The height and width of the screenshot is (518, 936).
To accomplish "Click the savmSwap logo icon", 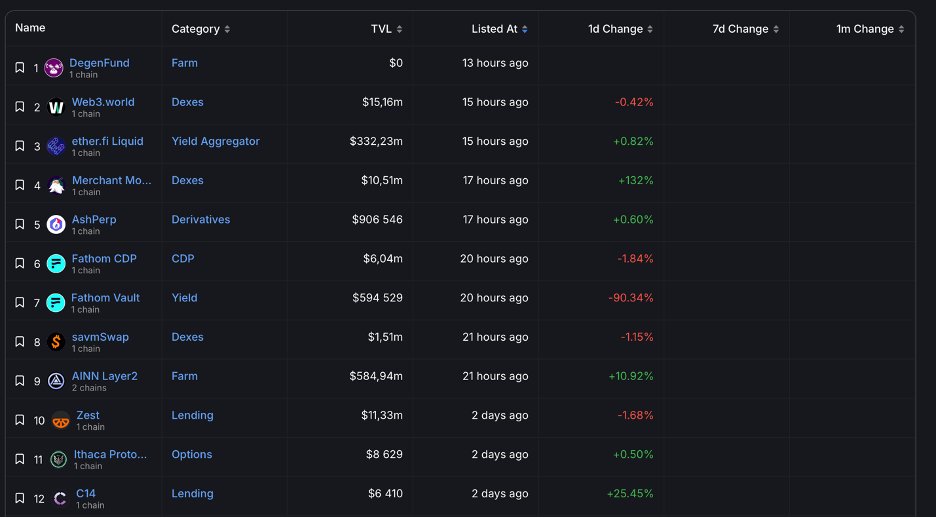I will [56, 342].
